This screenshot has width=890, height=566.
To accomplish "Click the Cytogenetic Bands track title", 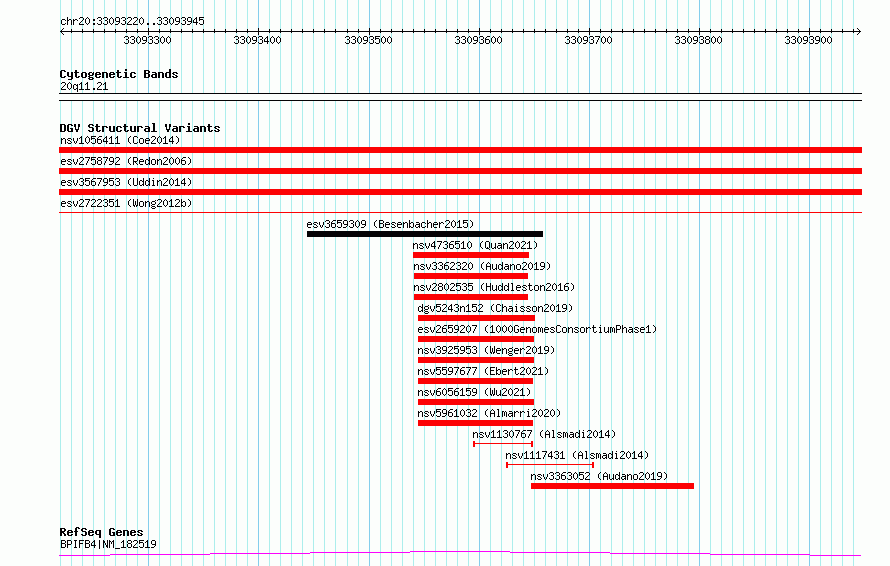I will (119, 74).
